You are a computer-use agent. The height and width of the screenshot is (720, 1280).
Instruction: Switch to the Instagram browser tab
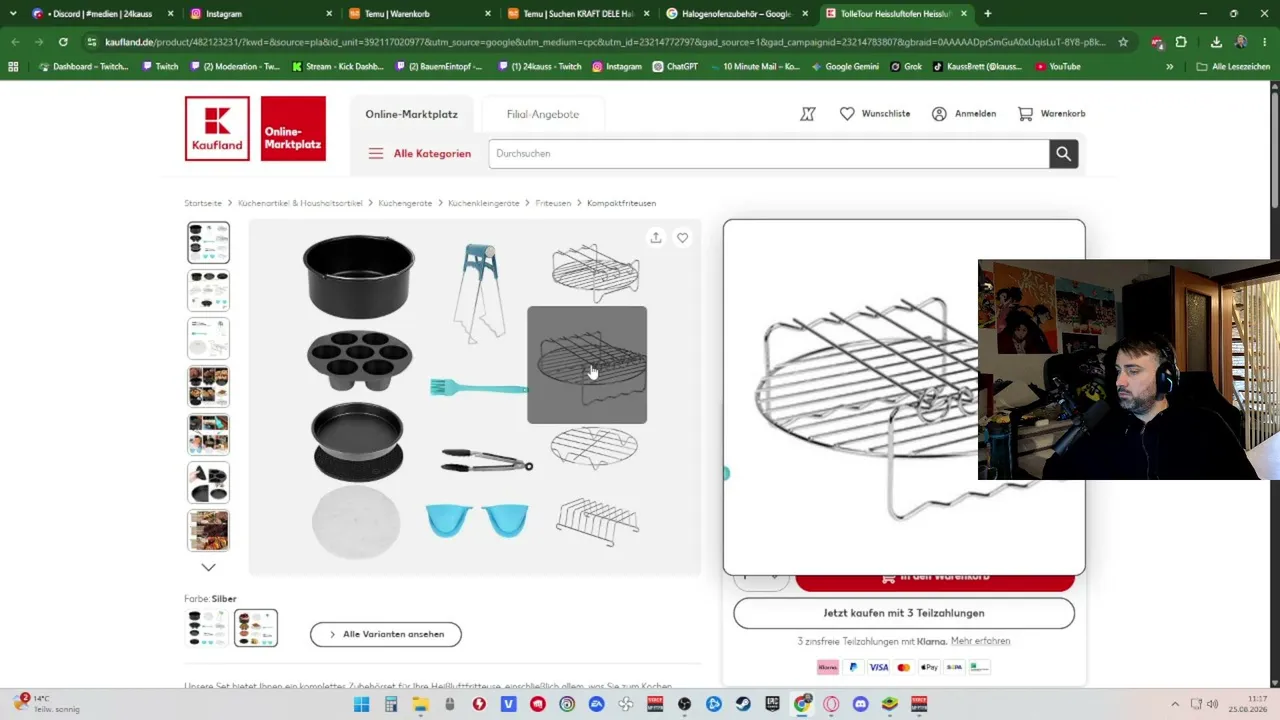(x=260, y=14)
